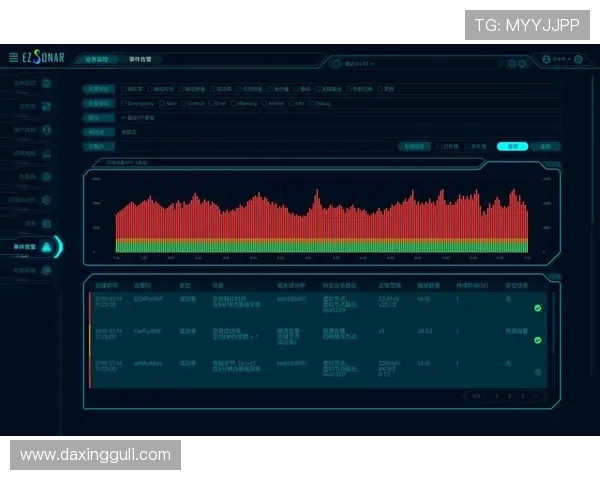
Task: Tick the Critical alert level checkbox
Action: 182,102
